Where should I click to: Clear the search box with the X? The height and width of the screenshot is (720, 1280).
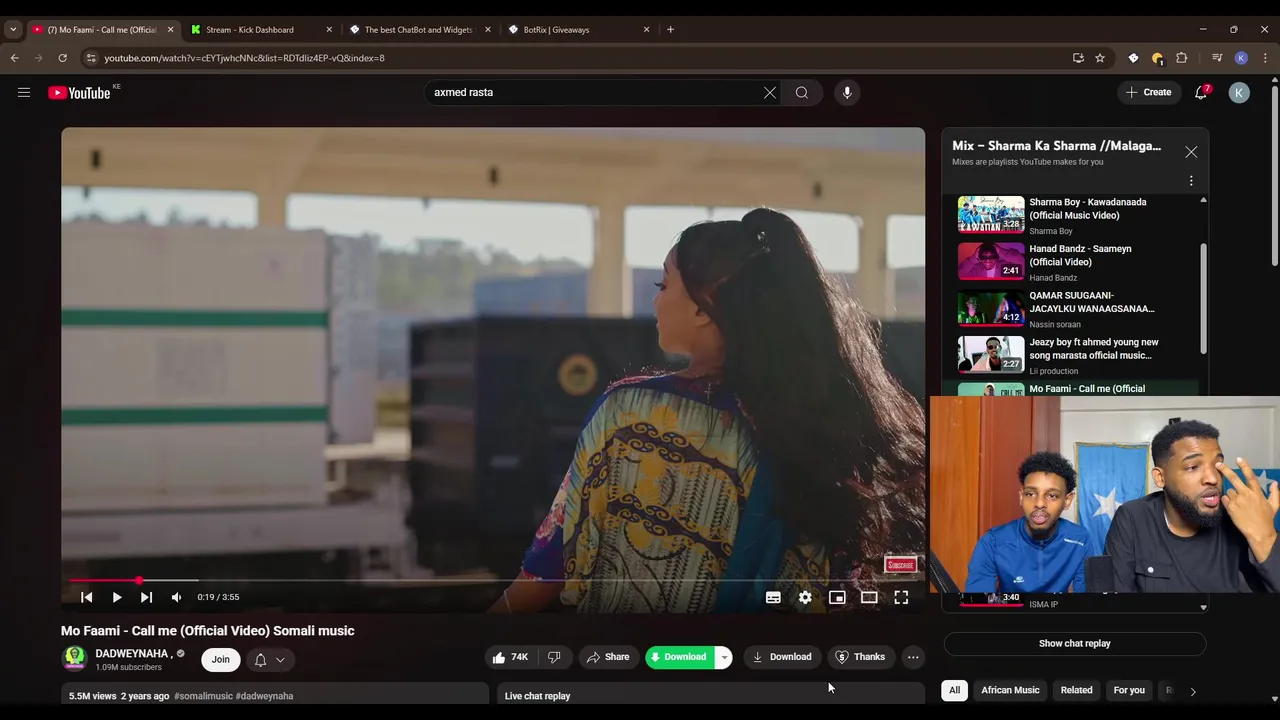pyautogui.click(x=770, y=92)
